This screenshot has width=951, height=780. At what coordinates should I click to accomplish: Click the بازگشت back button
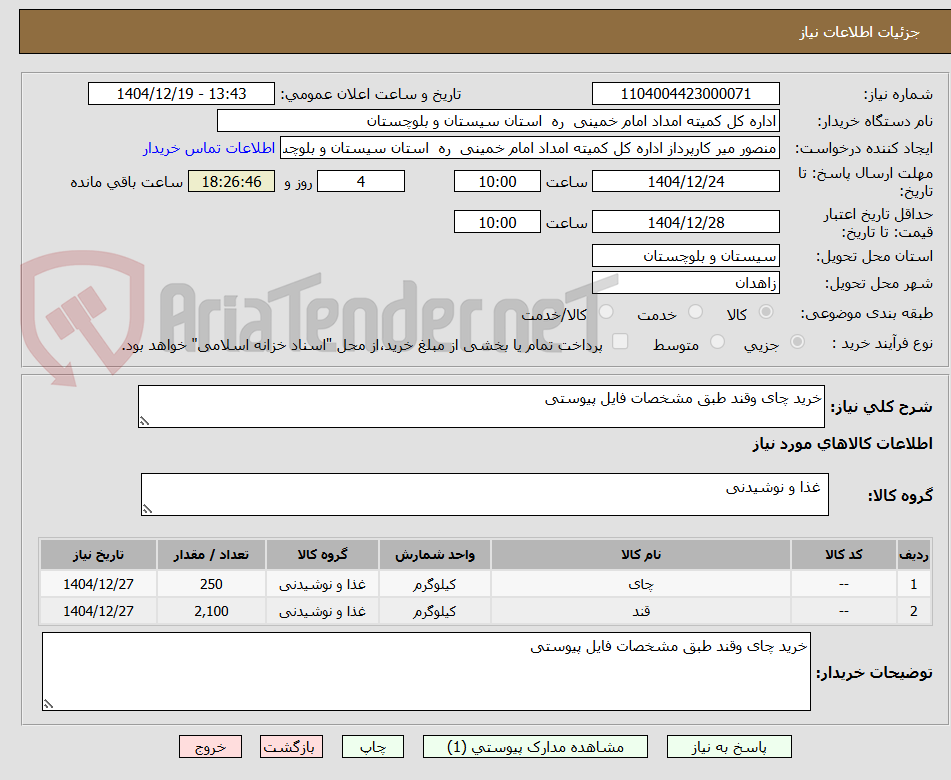291,747
